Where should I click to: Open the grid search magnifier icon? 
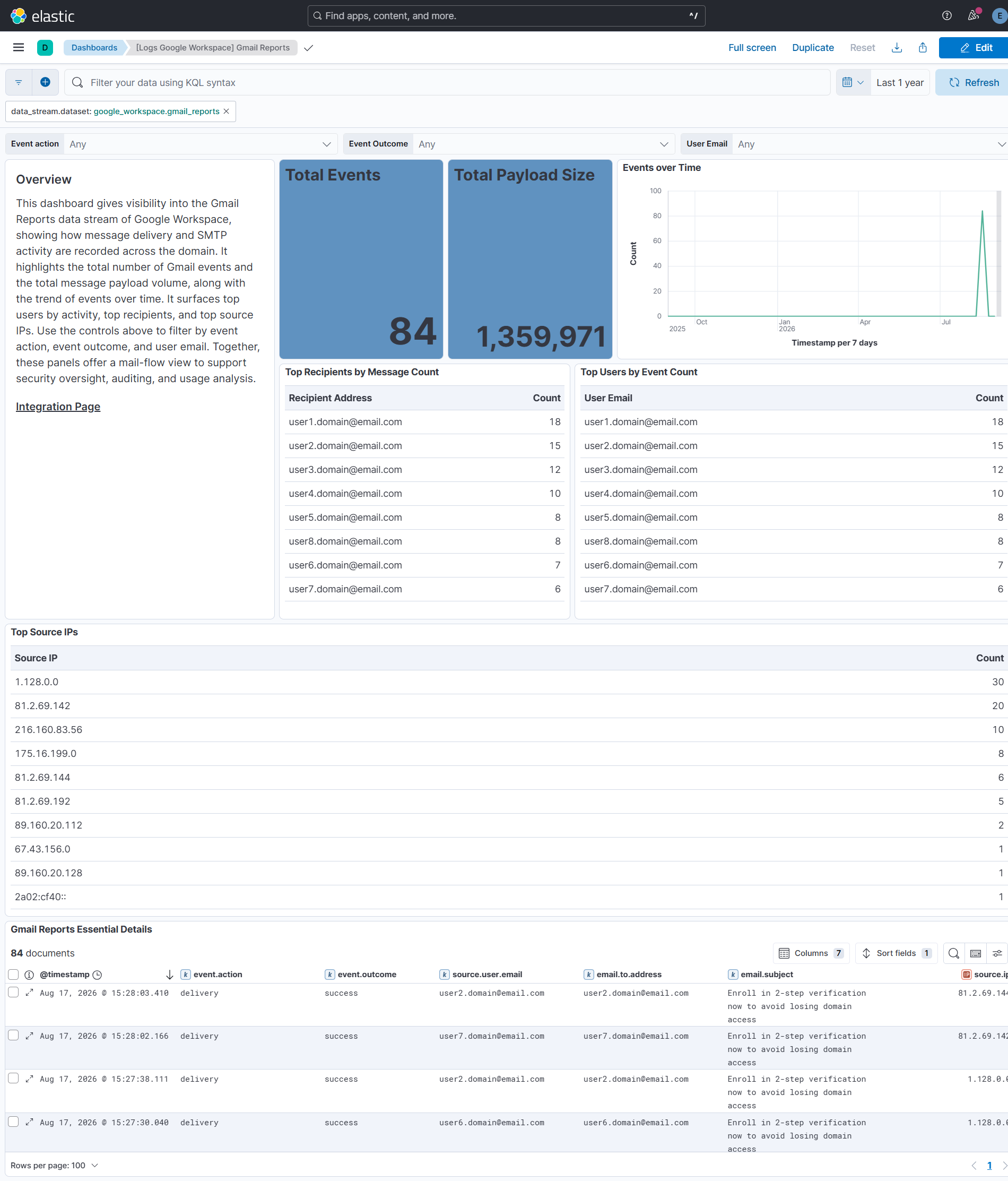953,953
